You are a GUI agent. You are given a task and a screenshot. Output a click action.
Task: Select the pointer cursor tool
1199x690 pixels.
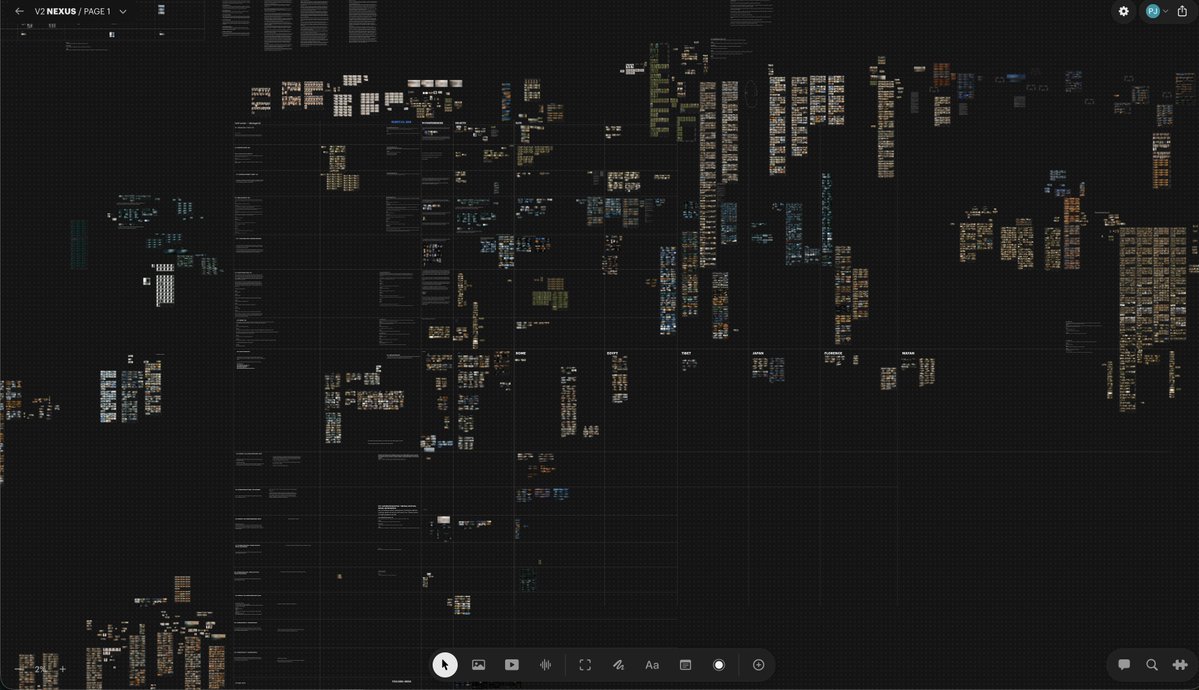point(445,665)
